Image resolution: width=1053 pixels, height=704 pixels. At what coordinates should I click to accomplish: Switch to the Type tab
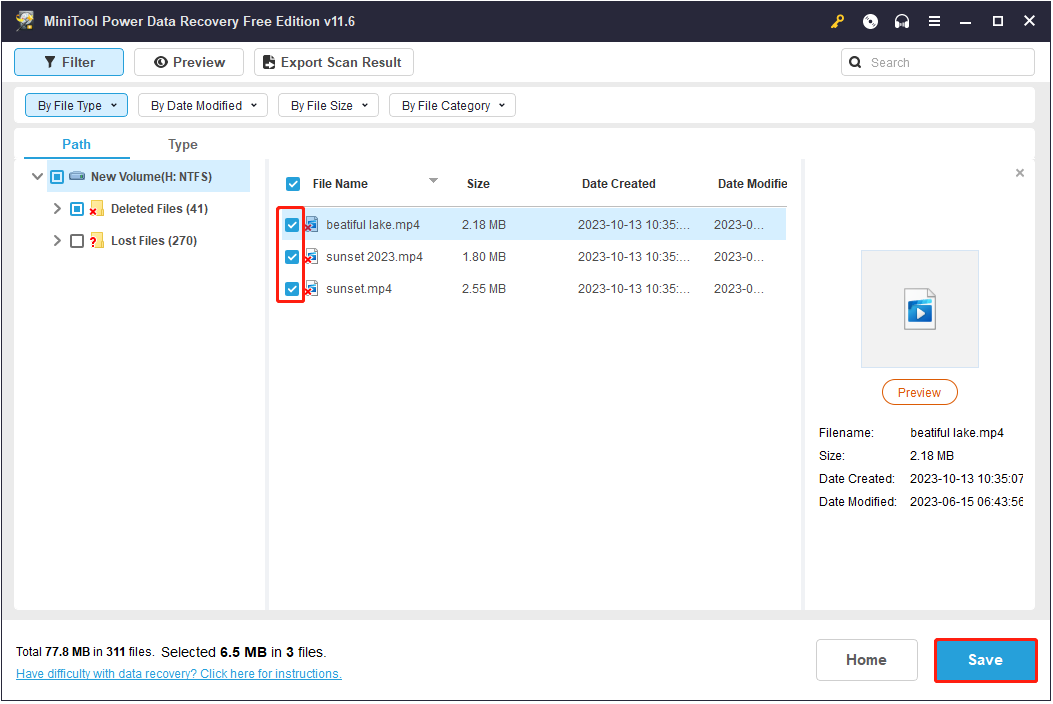[x=183, y=144]
